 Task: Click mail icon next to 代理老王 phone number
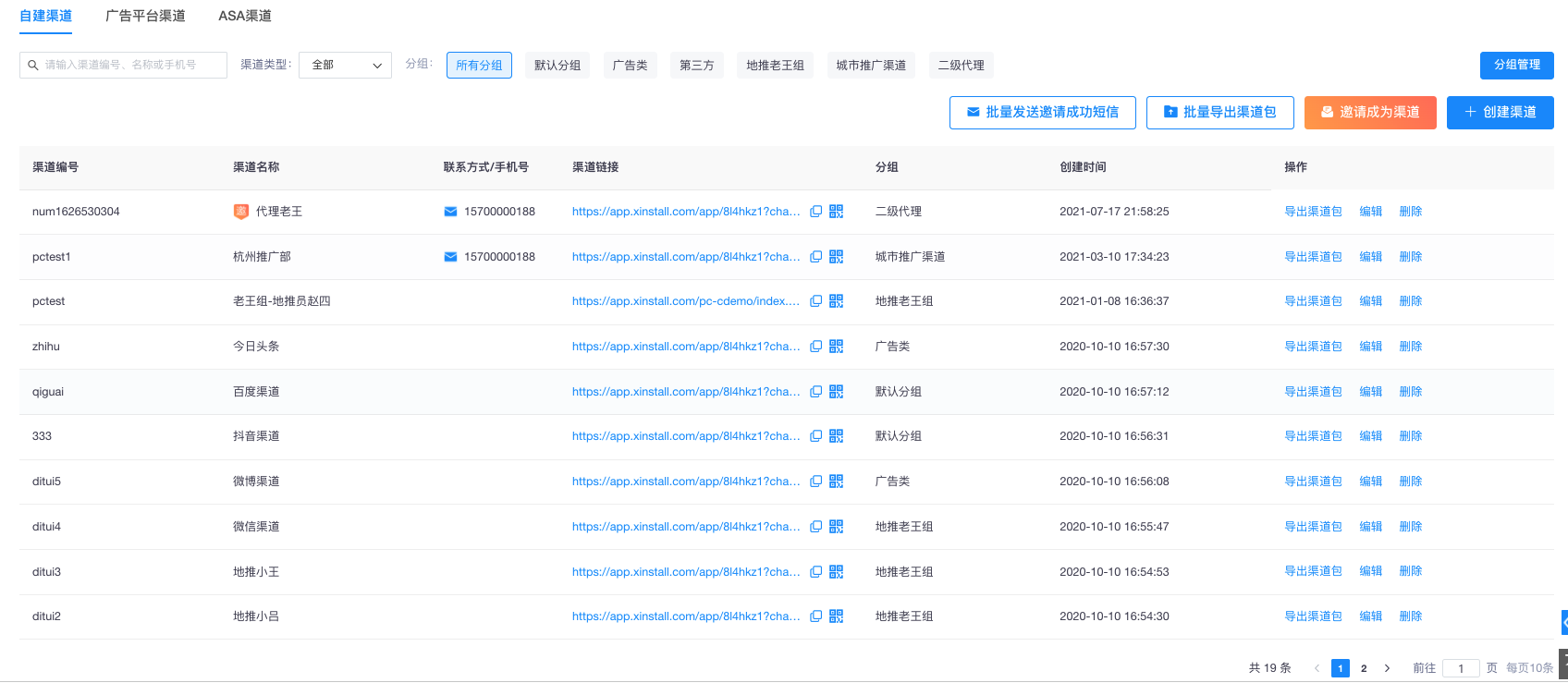[450, 212]
